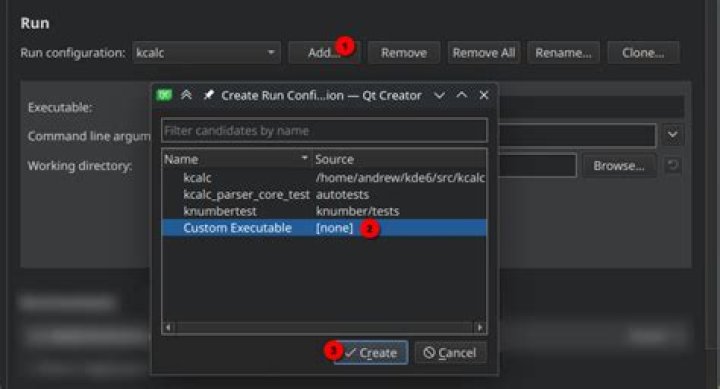Viewport: 720px width, 389px height.
Task: Click the Remove button
Action: [x=404, y=53]
